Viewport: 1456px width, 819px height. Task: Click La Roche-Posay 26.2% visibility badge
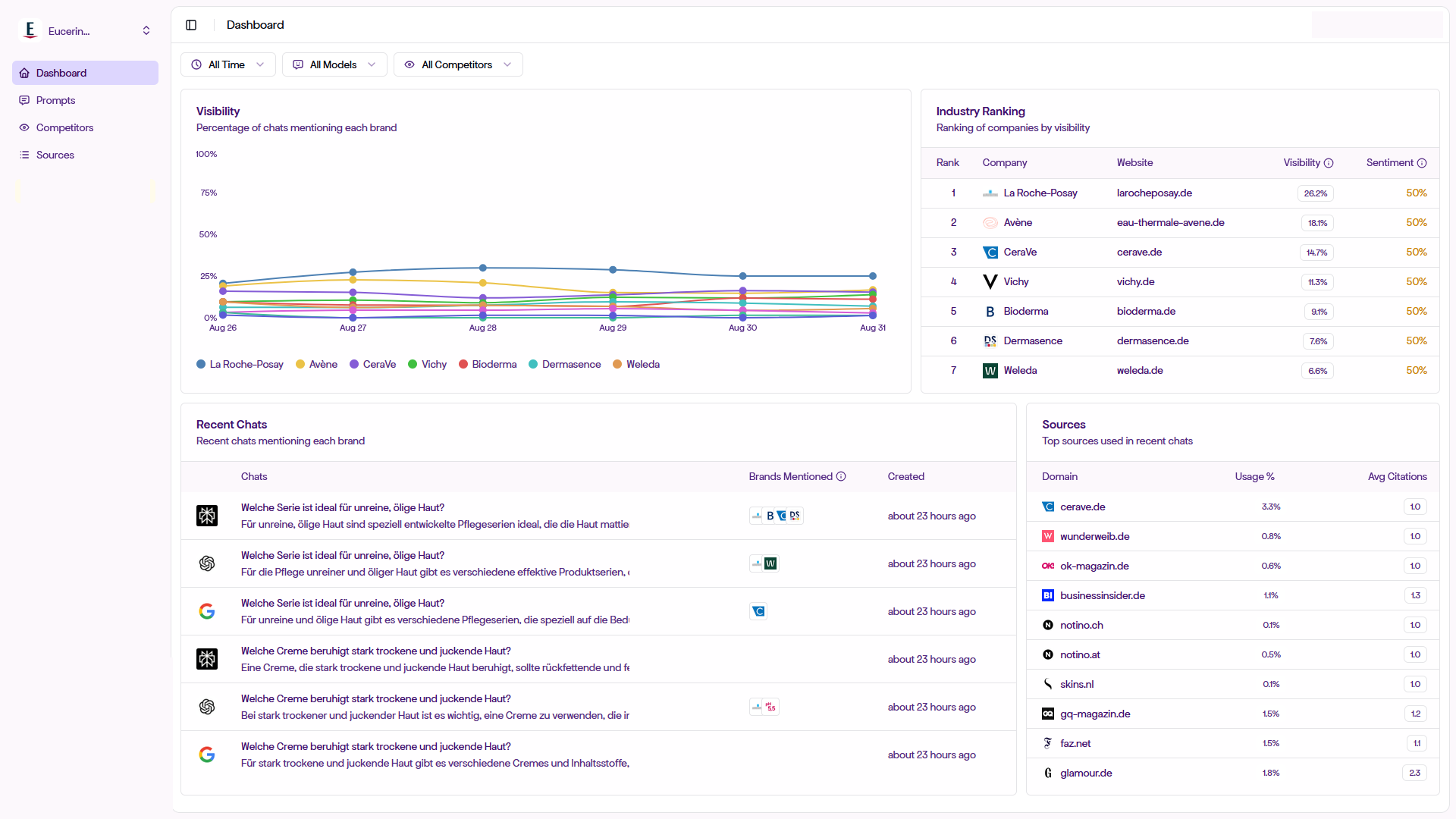(x=1316, y=193)
